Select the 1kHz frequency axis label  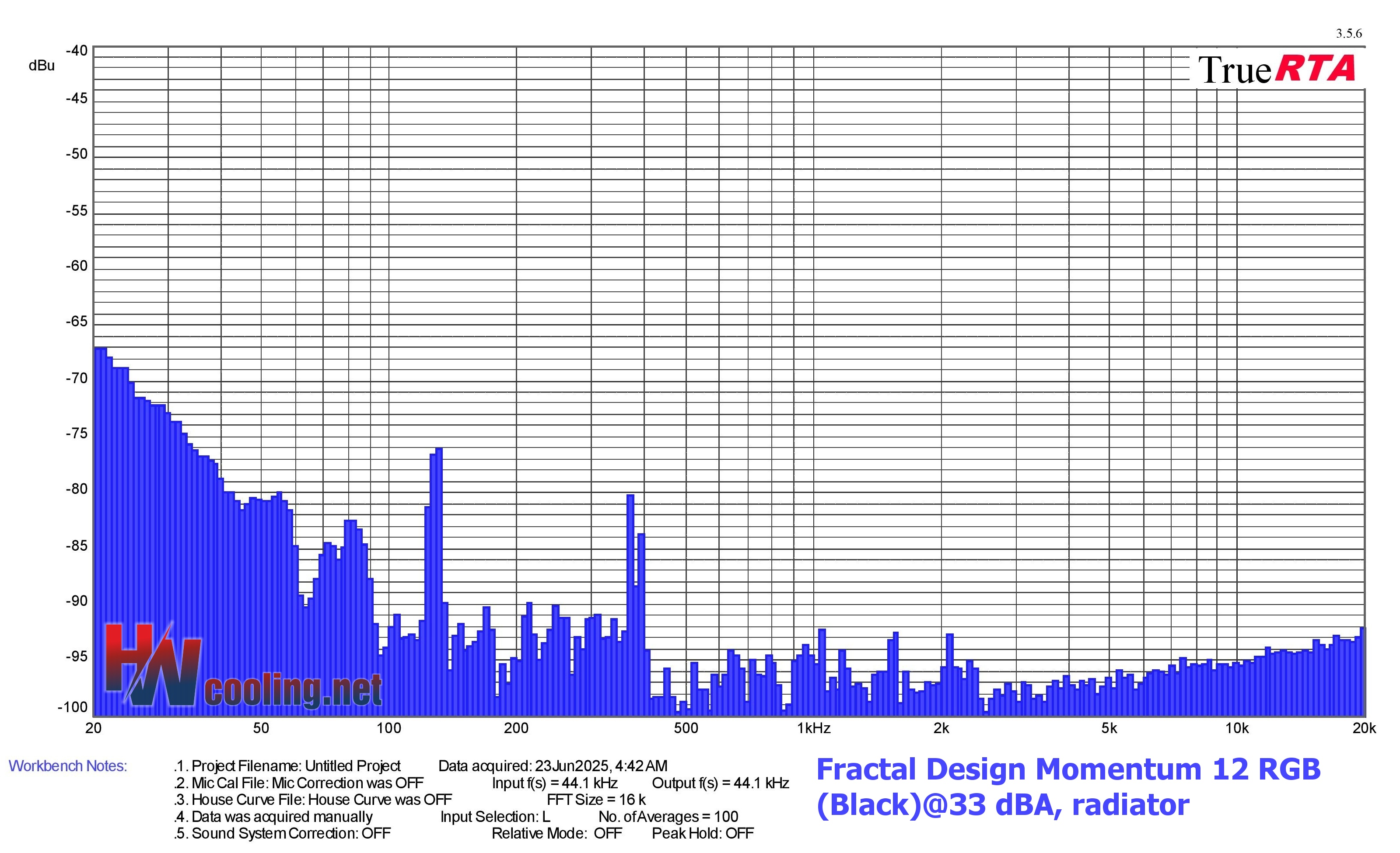[814, 728]
